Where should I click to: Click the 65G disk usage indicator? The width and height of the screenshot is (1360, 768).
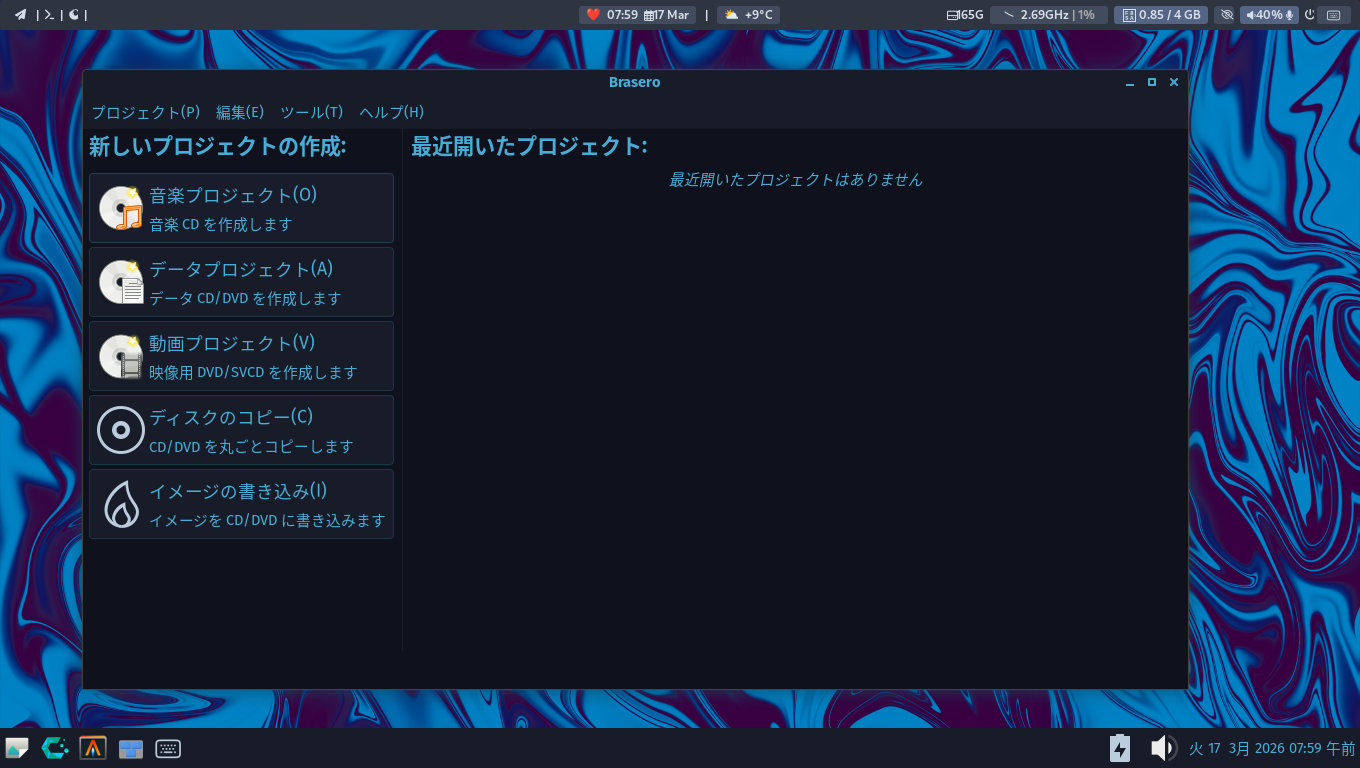(x=965, y=15)
